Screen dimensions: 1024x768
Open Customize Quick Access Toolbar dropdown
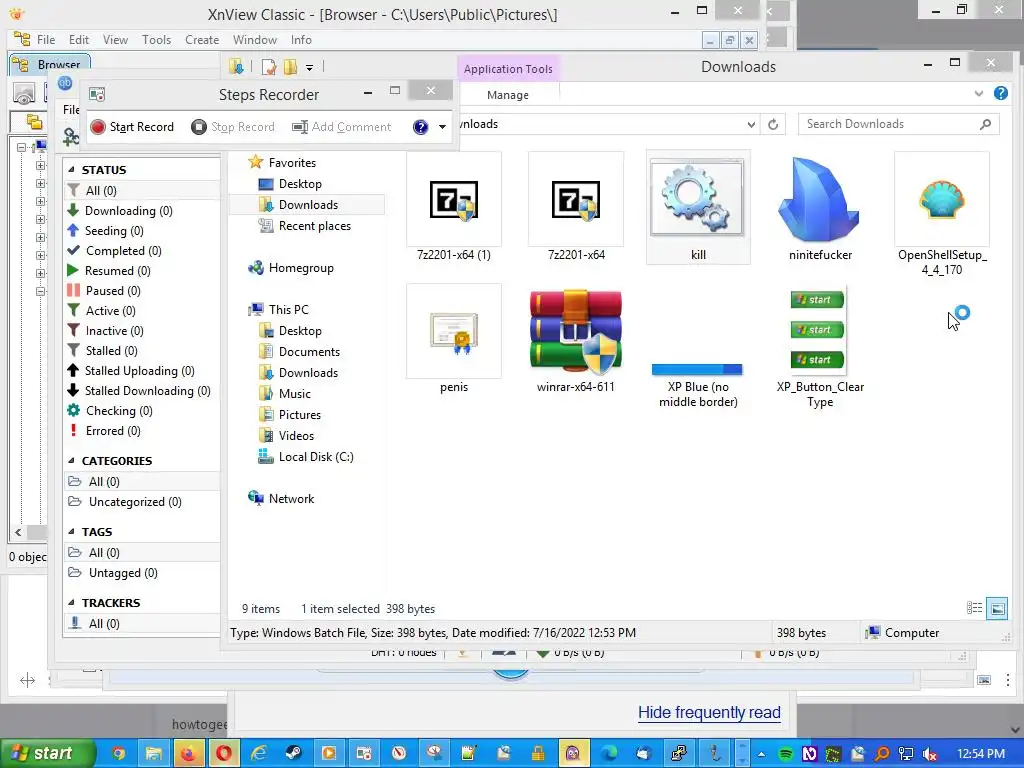(x=310, y=67)
